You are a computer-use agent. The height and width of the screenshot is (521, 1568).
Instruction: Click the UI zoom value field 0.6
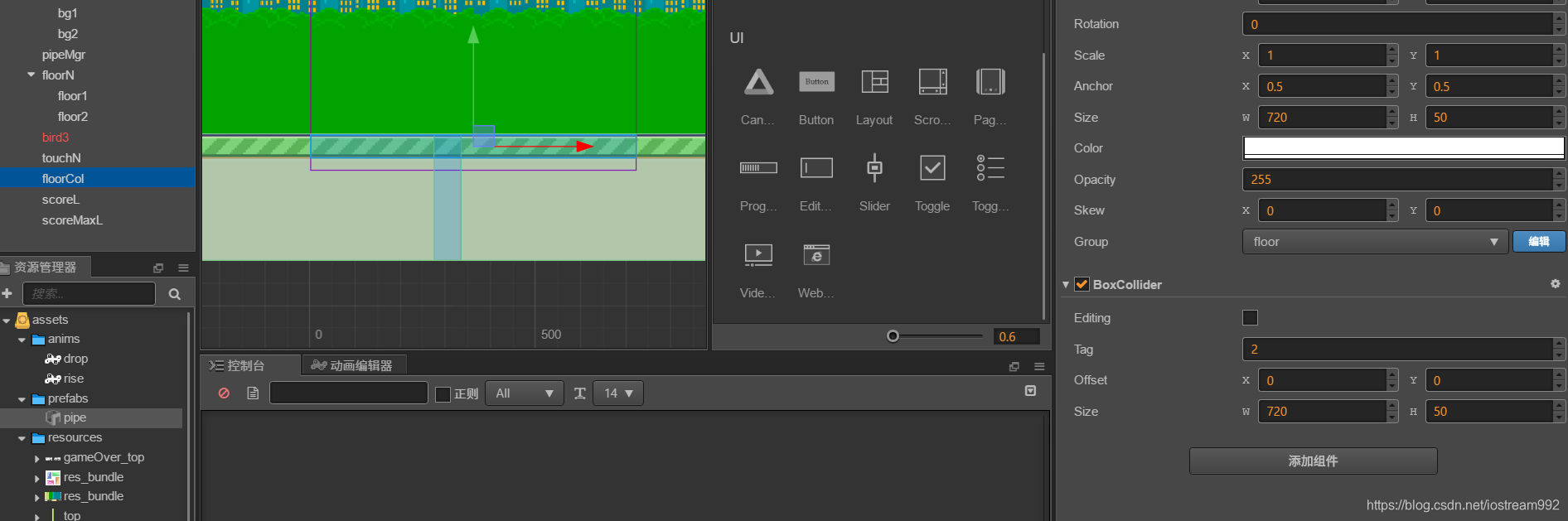pos(1017,336)
